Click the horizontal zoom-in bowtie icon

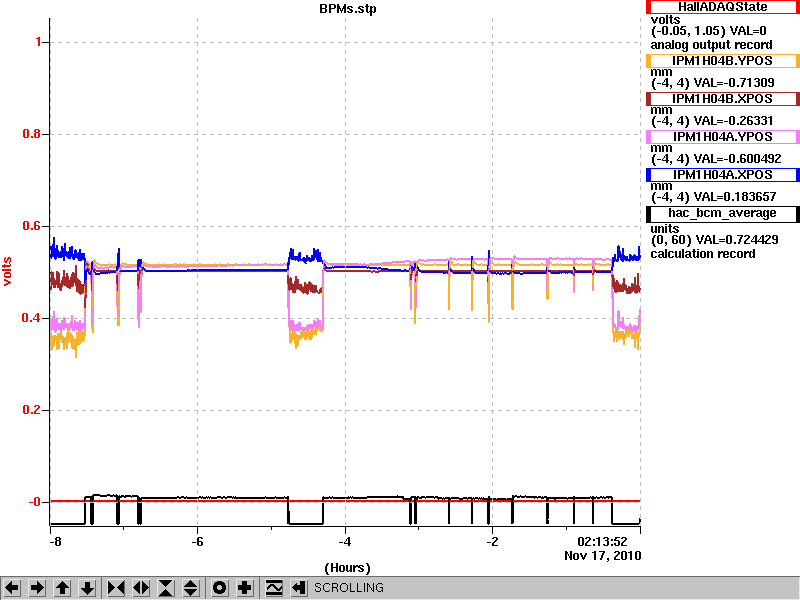tap(116, 588)
